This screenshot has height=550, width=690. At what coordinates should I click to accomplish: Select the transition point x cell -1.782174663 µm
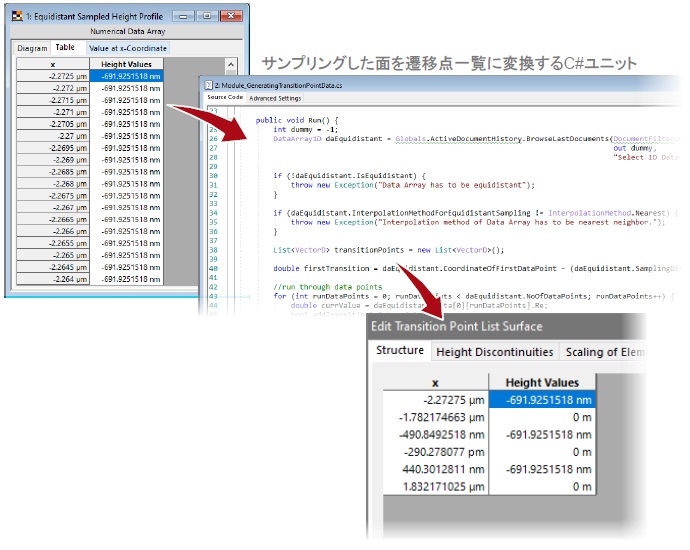point(436,417)
